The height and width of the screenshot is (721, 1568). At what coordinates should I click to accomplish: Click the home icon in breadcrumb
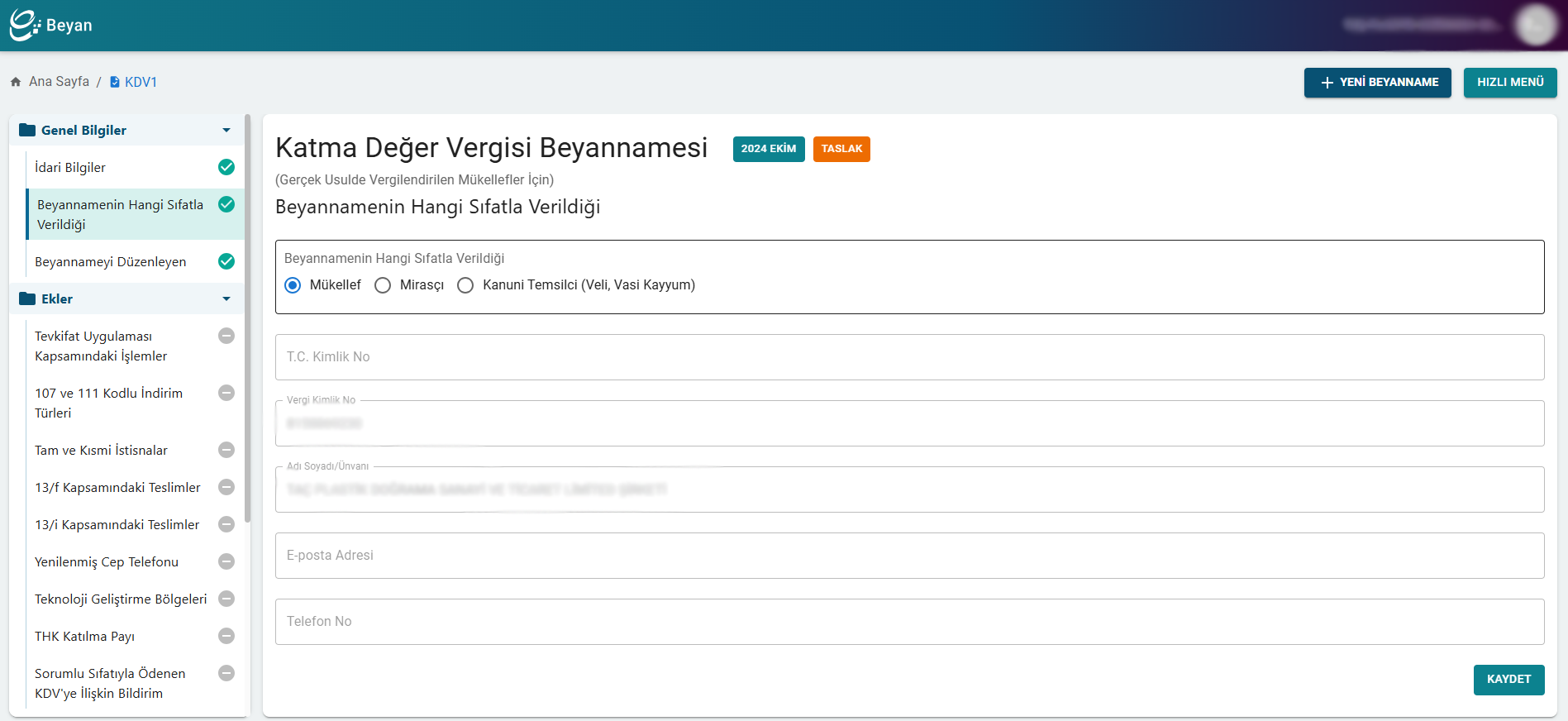[16, 82]
